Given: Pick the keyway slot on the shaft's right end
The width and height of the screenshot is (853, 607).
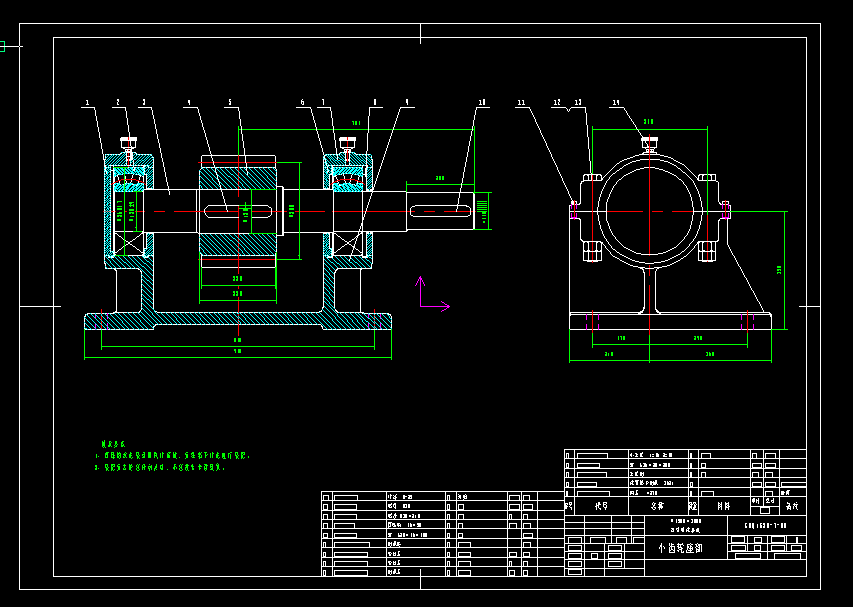Looking at the screenshot, I should click(x=440, y=210).
